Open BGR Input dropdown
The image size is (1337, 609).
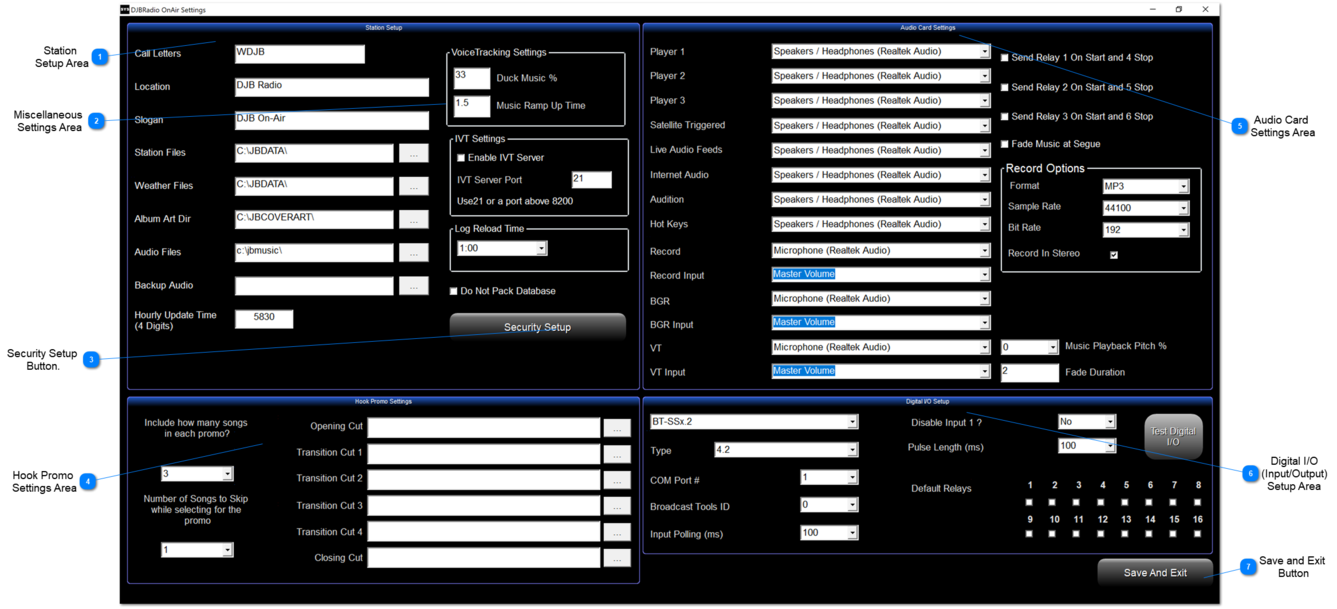(x=984, y=323)
